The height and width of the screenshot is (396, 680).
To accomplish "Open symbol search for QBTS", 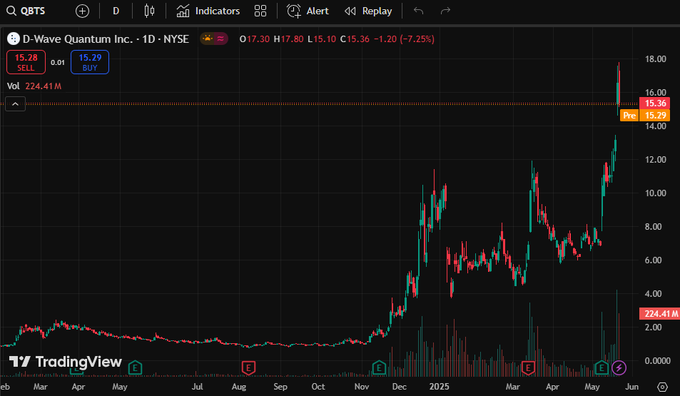I will pyautogui.click(x=26, y=11).
